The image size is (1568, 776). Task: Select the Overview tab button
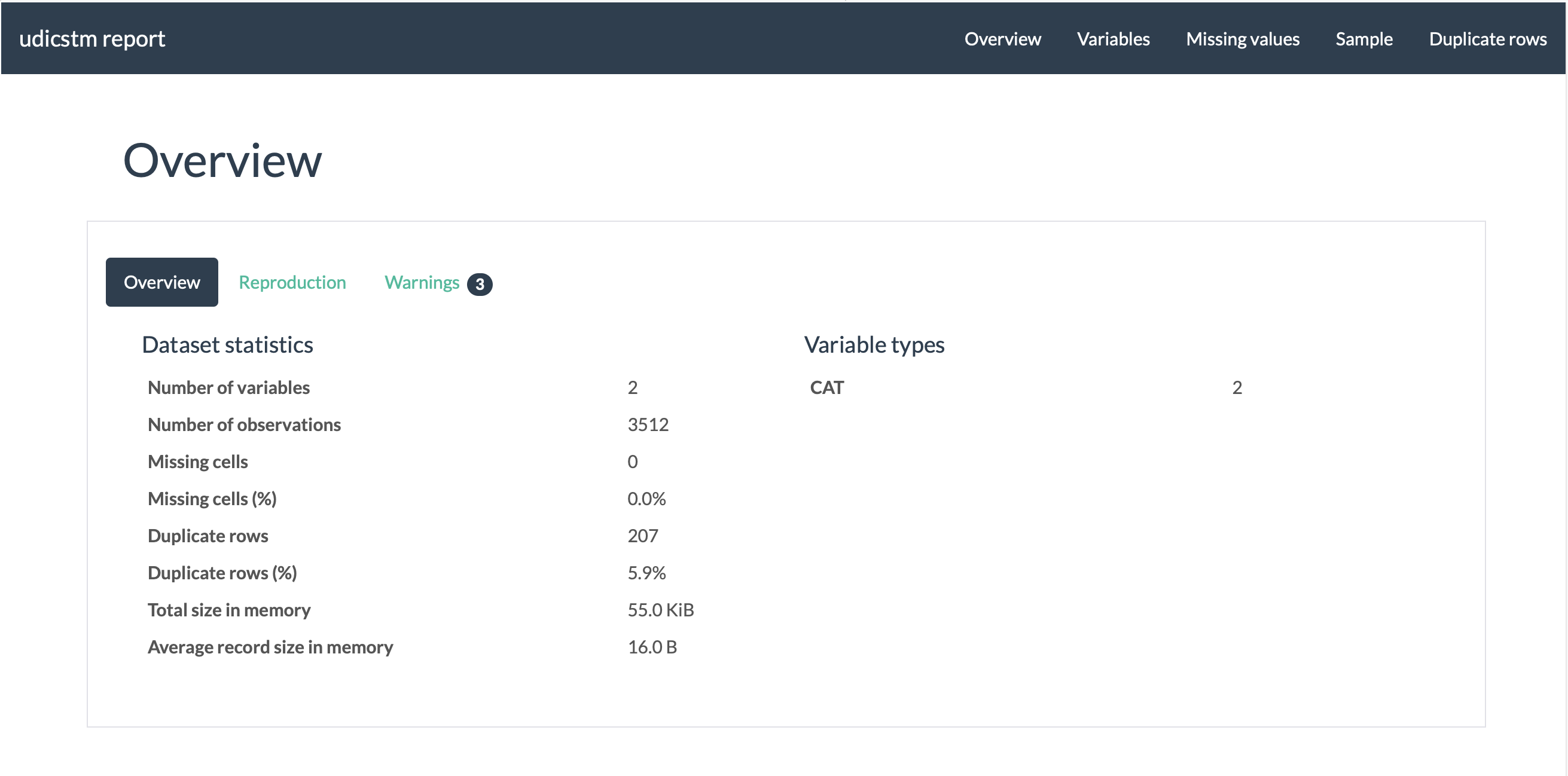click(161, 282)
